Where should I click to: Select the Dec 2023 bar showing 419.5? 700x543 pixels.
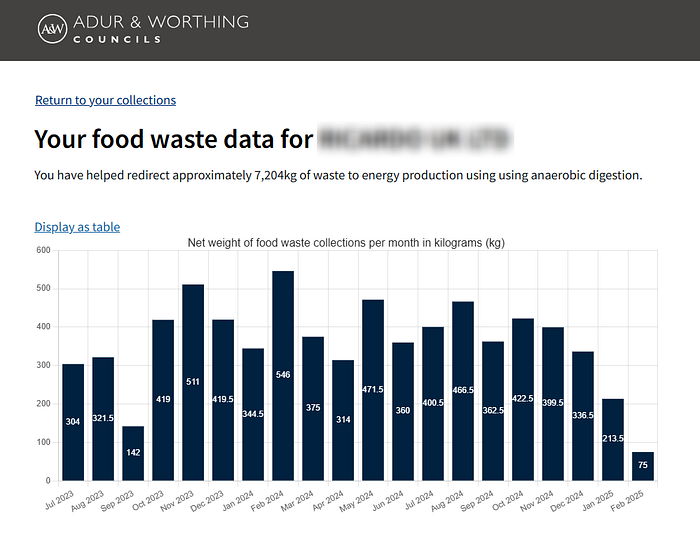[223, 400]
